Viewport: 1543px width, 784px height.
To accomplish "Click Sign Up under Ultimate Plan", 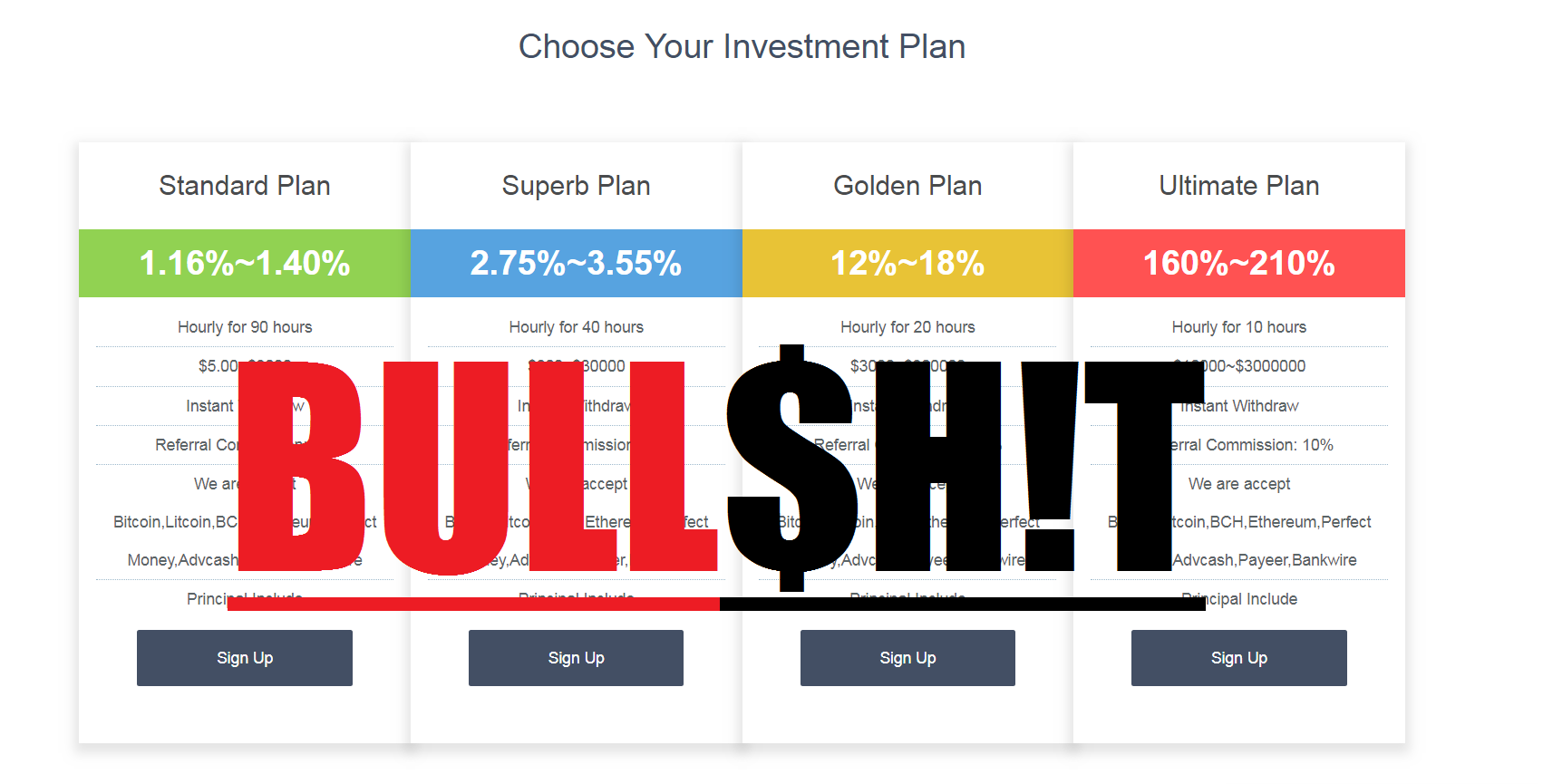I will click(x=1239, y=658).
